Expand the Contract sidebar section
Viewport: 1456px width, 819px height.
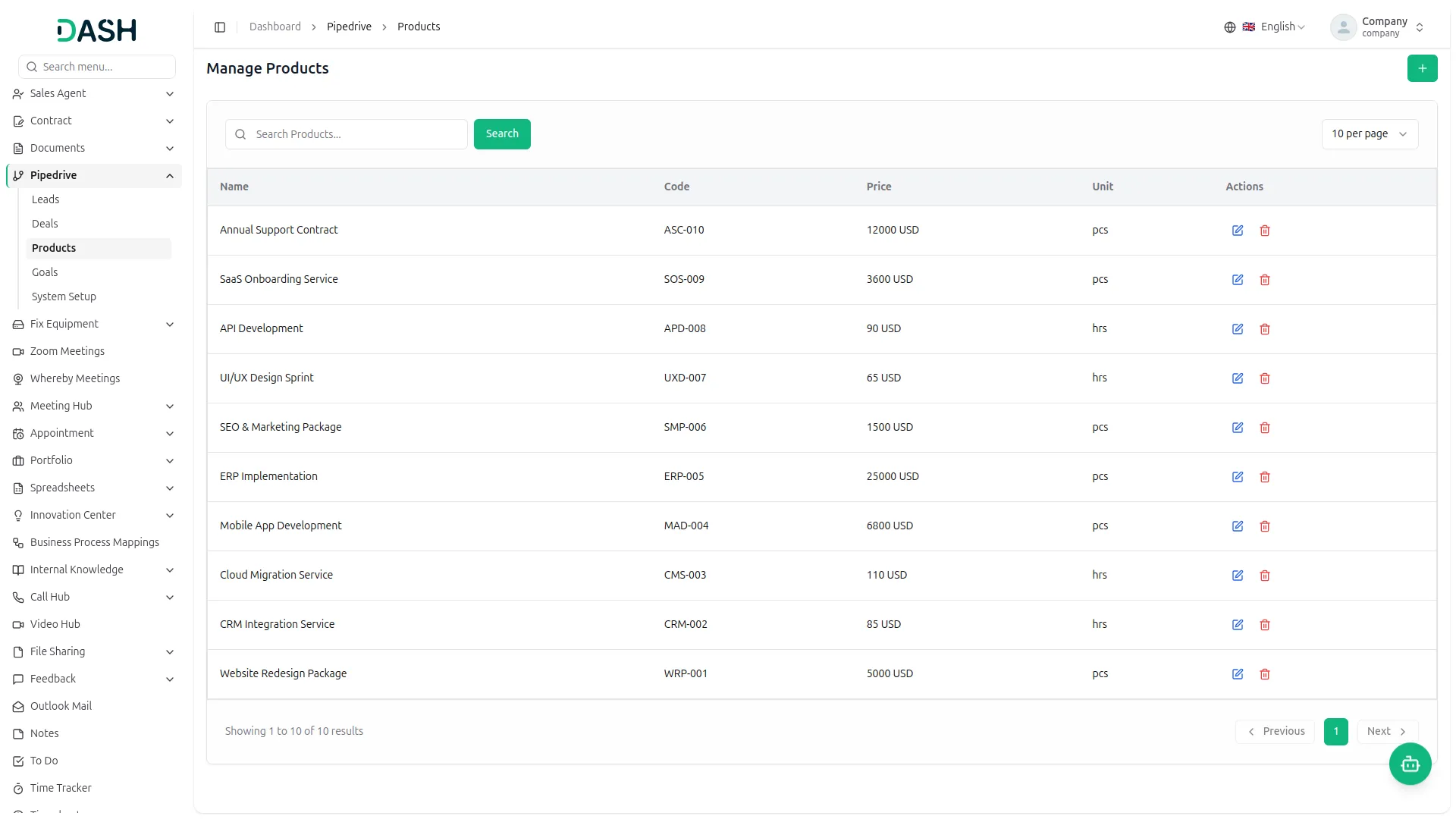coord(94,121)
